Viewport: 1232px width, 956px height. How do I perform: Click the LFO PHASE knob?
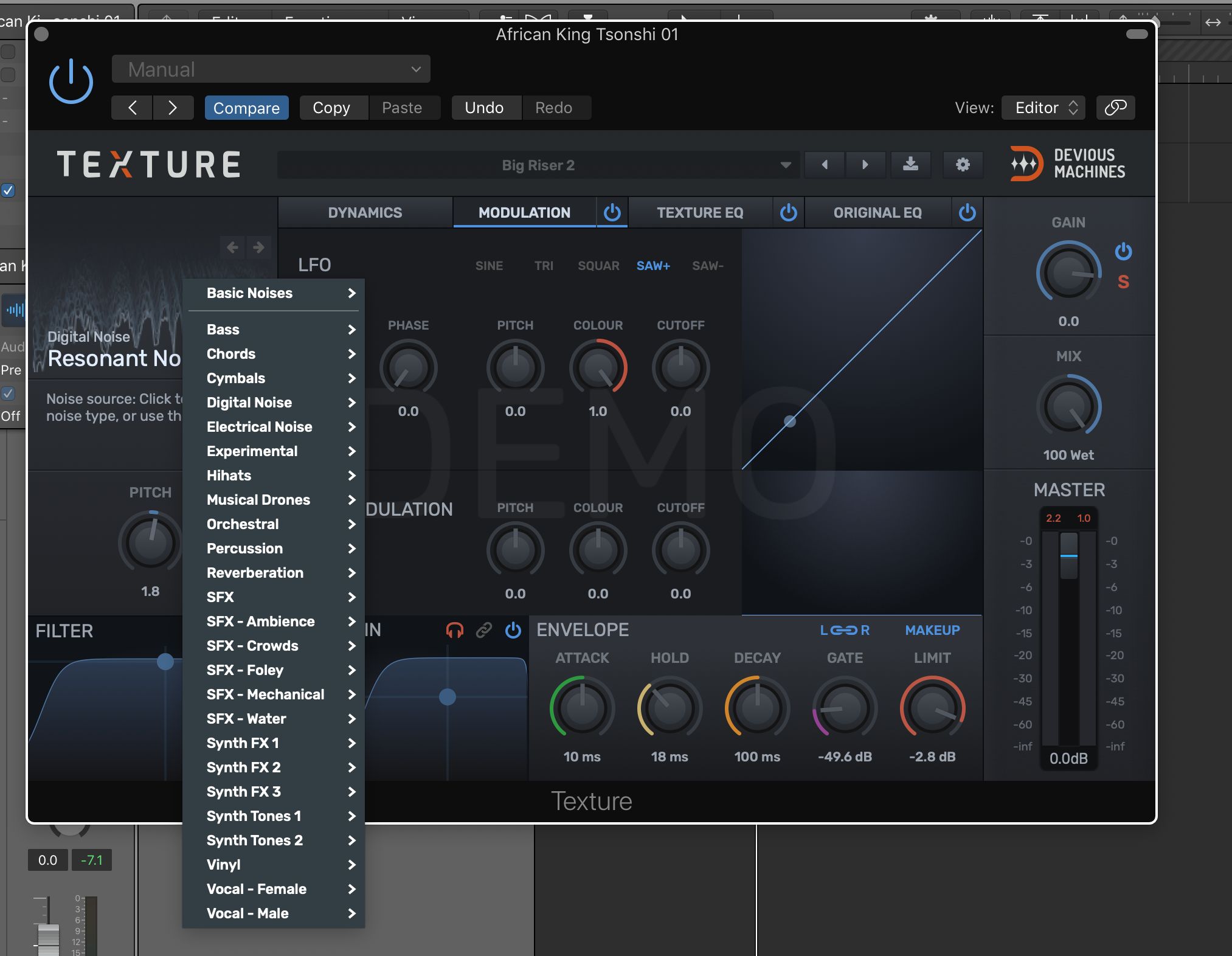click(x=408, y=368)
